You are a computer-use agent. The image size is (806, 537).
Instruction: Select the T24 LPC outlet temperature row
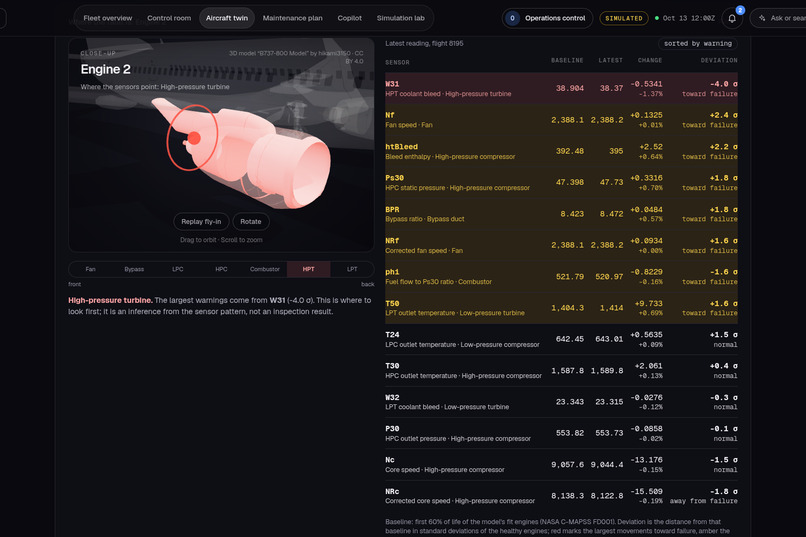coord(561,339)
